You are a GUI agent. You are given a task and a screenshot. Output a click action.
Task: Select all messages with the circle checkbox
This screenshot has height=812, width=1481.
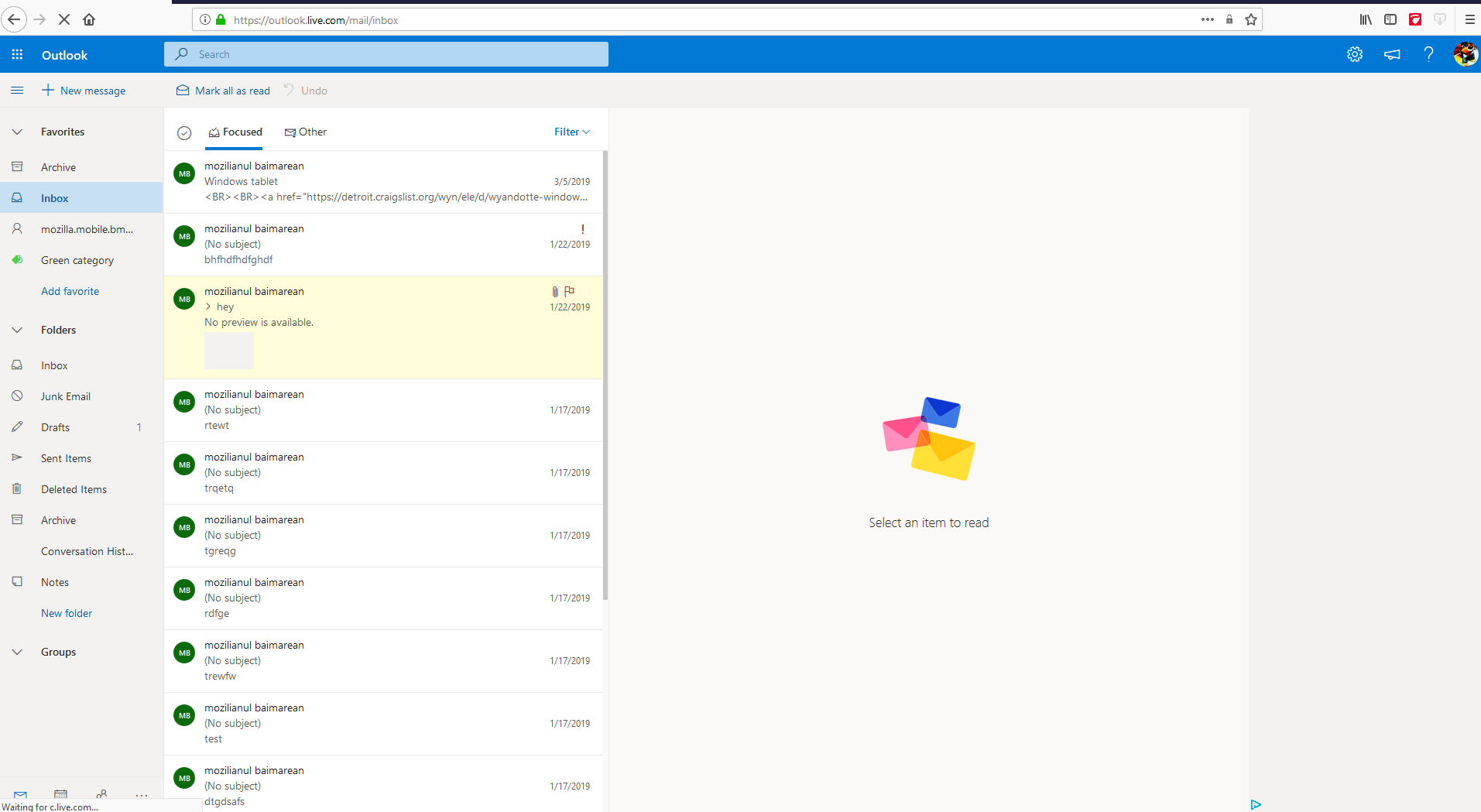183,132
